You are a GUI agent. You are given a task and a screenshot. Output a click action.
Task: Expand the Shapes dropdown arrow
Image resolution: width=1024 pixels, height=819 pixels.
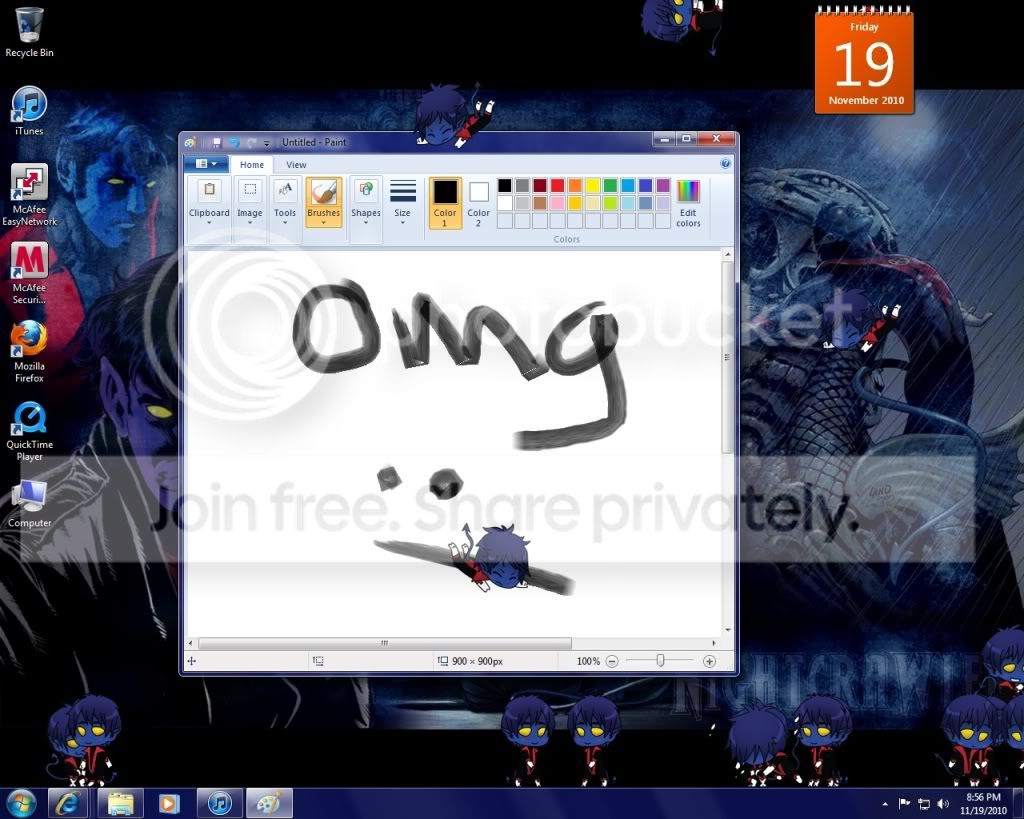[x=366, y=223]
